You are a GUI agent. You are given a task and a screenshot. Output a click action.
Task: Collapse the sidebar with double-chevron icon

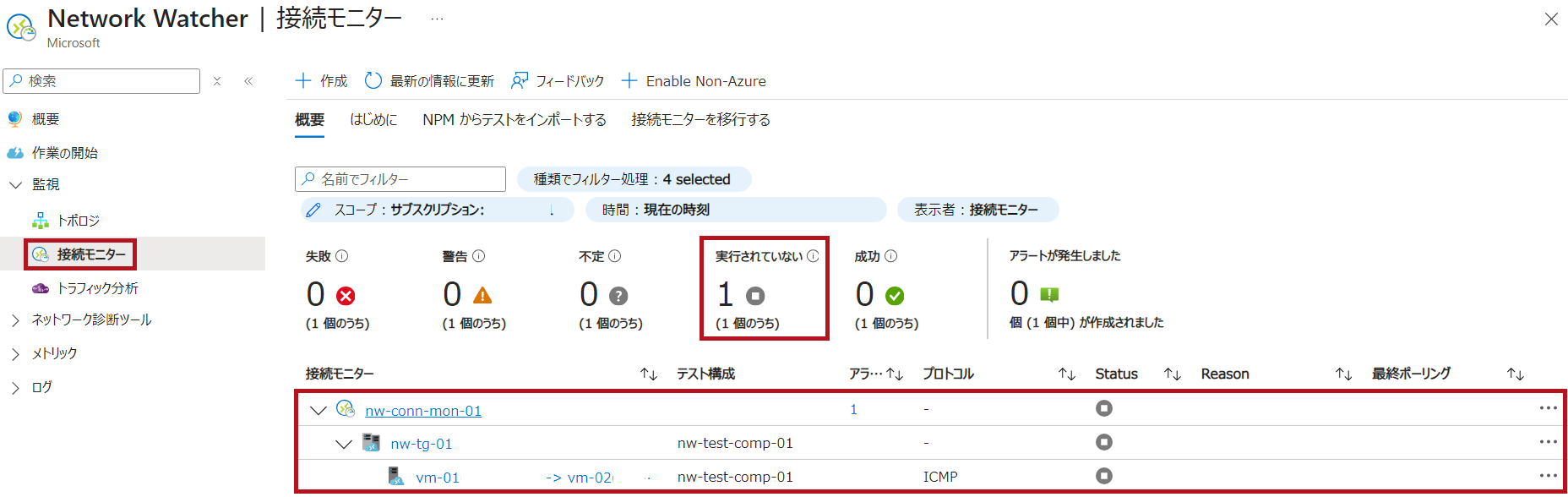[248, 81]
